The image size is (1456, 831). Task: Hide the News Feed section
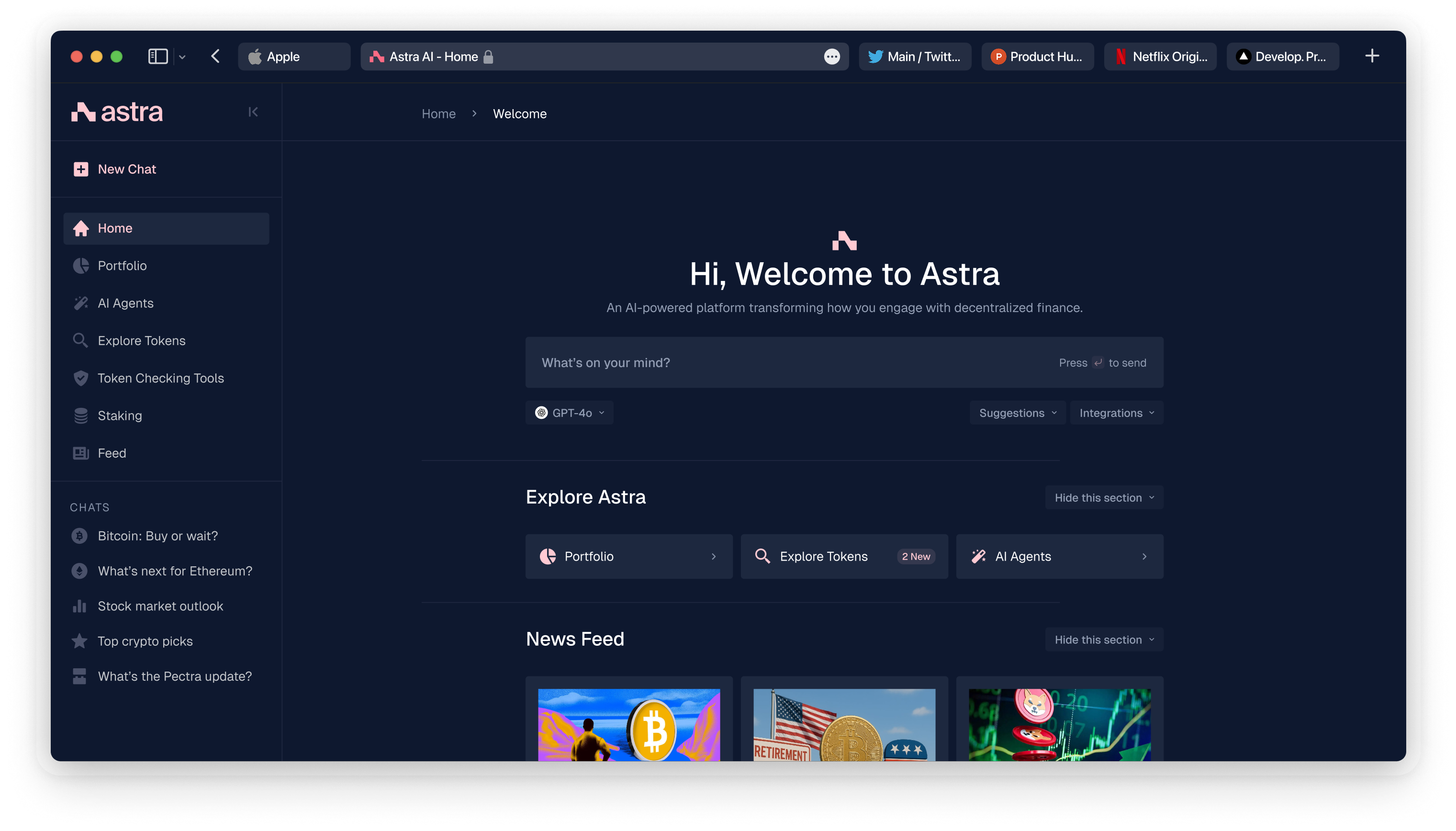[1103, 640]
